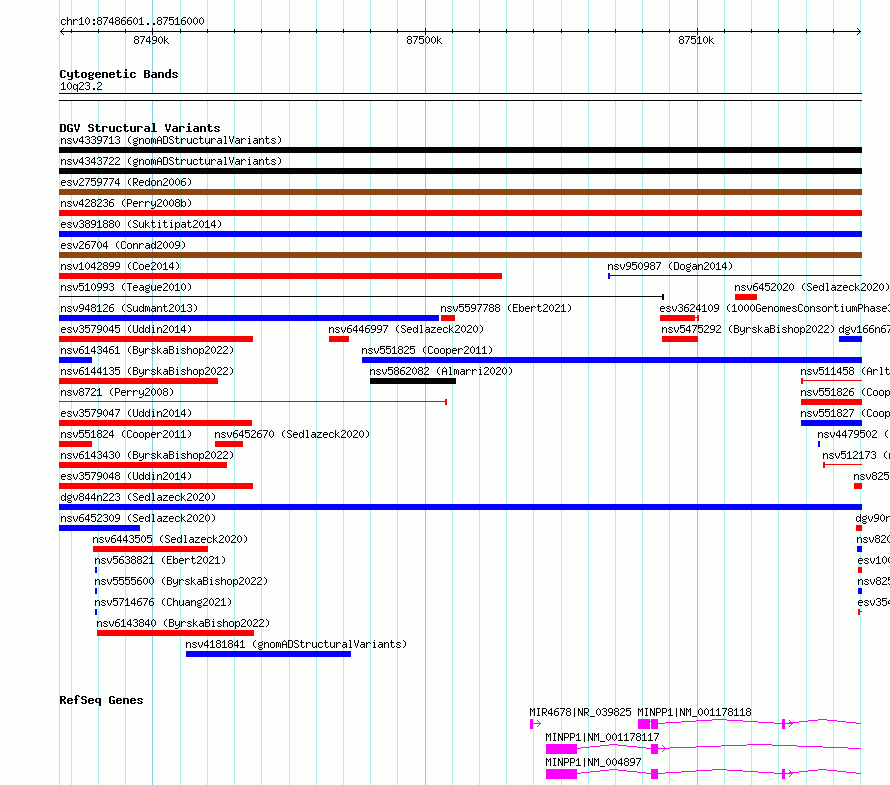890x785 pixels.
Task: Click the left arrow of the ruler
Action: tap(63, 31)
